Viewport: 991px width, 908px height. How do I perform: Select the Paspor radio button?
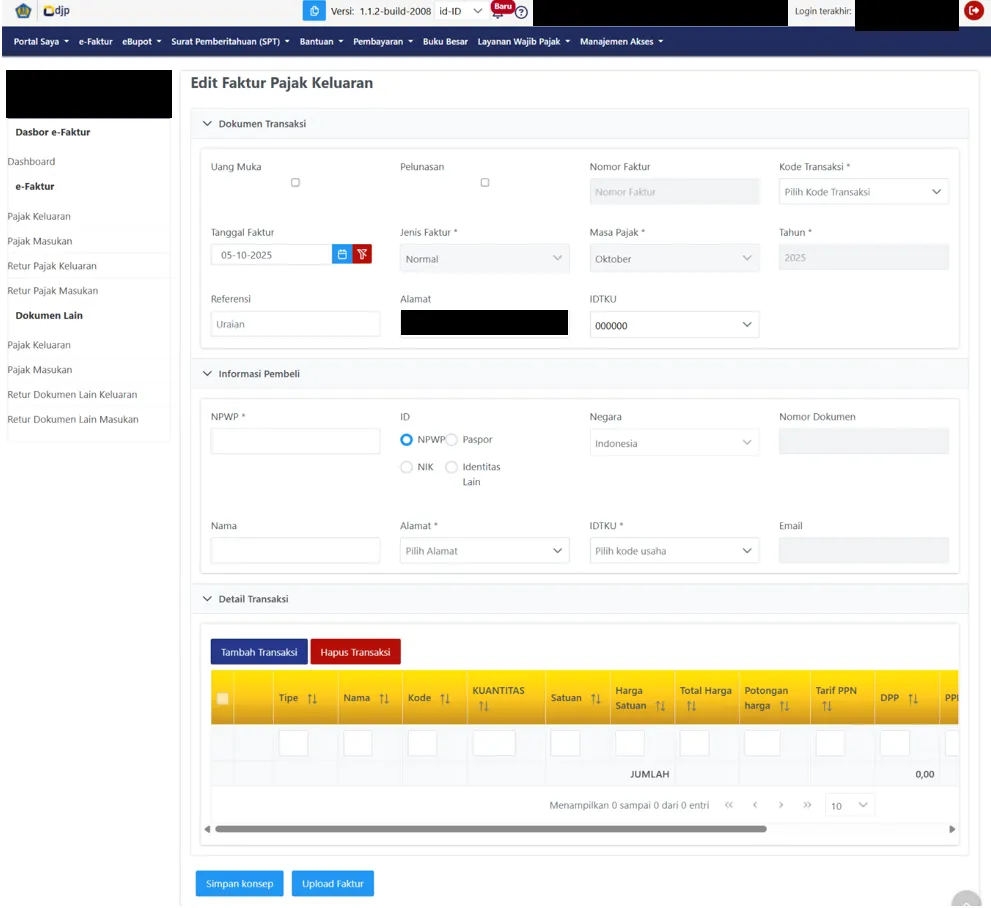[x=452, y=440]
